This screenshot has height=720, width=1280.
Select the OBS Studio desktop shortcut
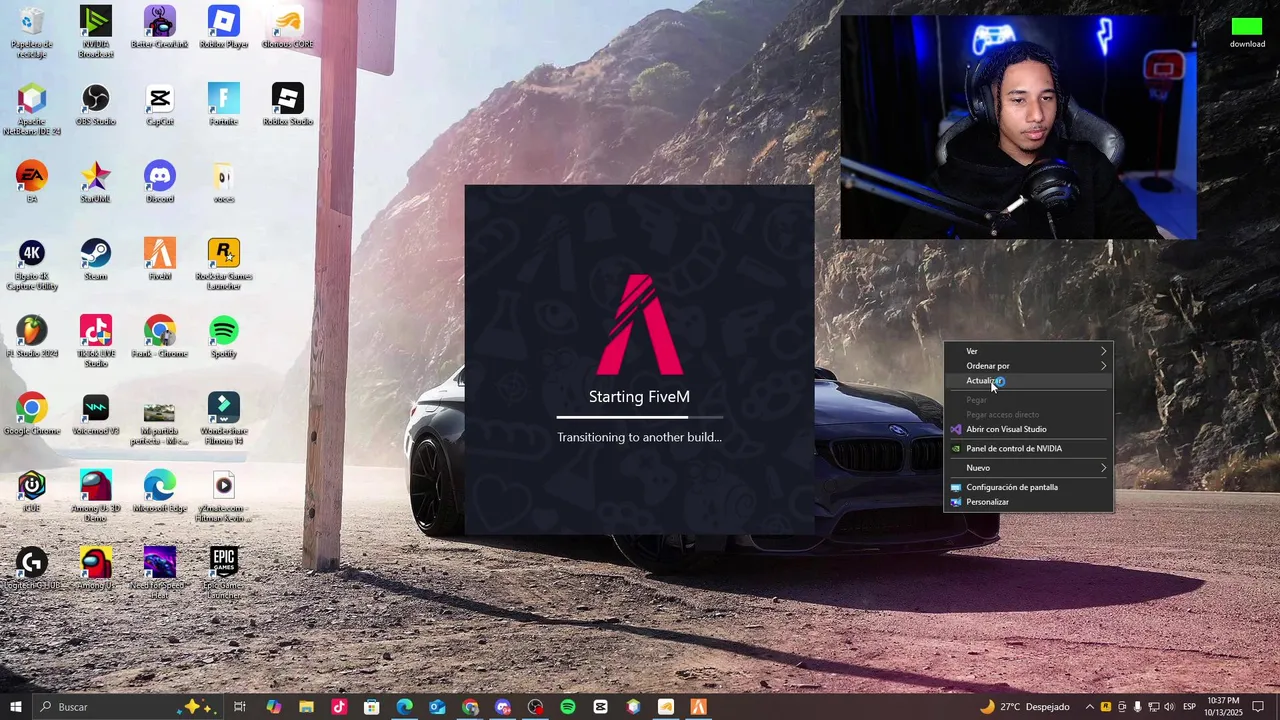(x=96, y=105)
